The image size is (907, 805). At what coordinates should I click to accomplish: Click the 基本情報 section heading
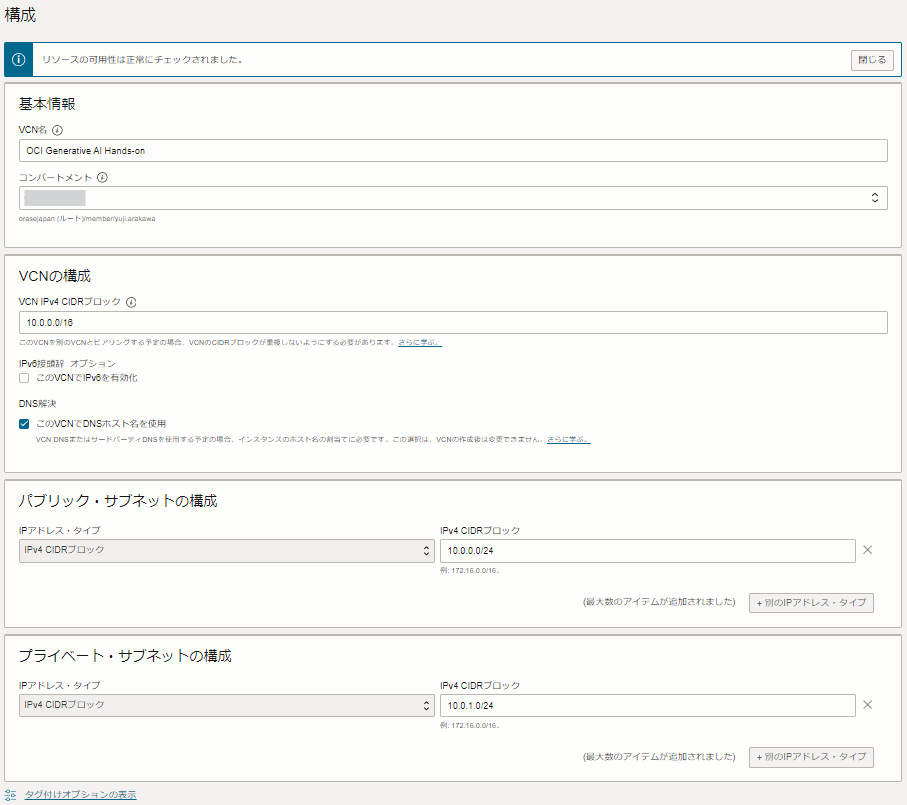click(47, 104)
